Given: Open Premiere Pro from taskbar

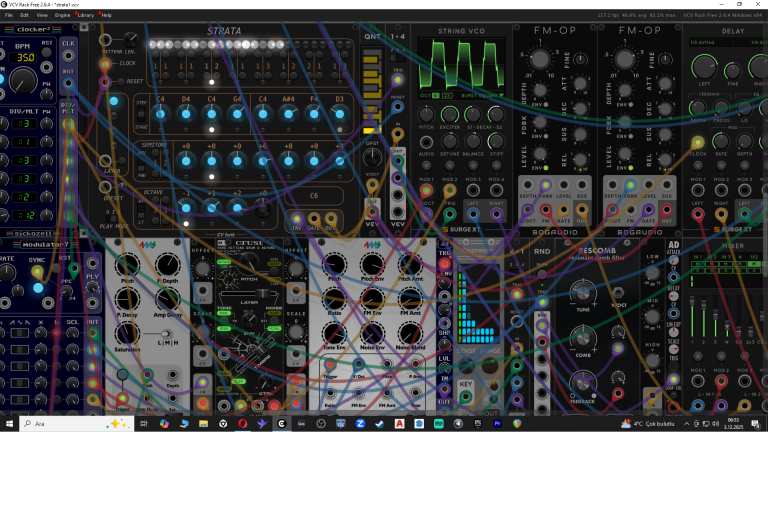Looking at the screenshot, I should tap(497, 424).
